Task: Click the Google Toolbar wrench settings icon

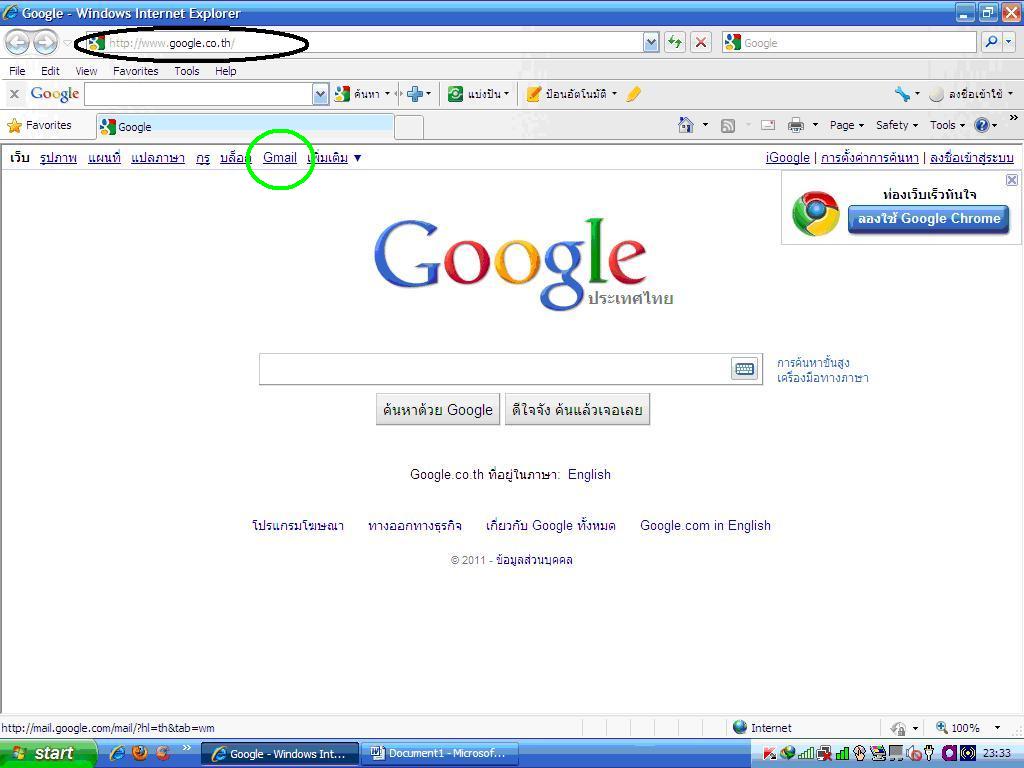Action: (x=903, y=94)
